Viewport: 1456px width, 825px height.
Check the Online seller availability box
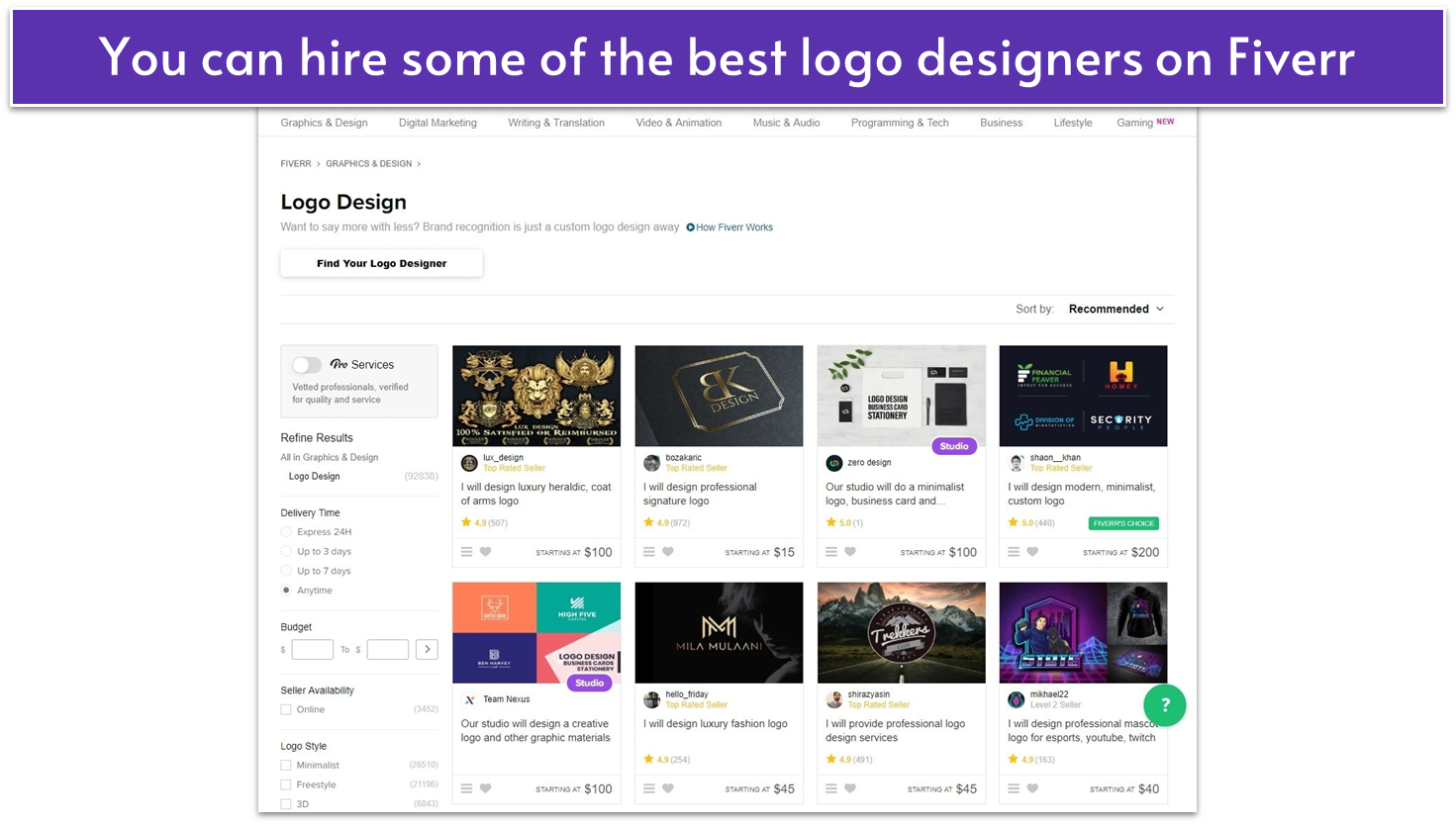286,709
